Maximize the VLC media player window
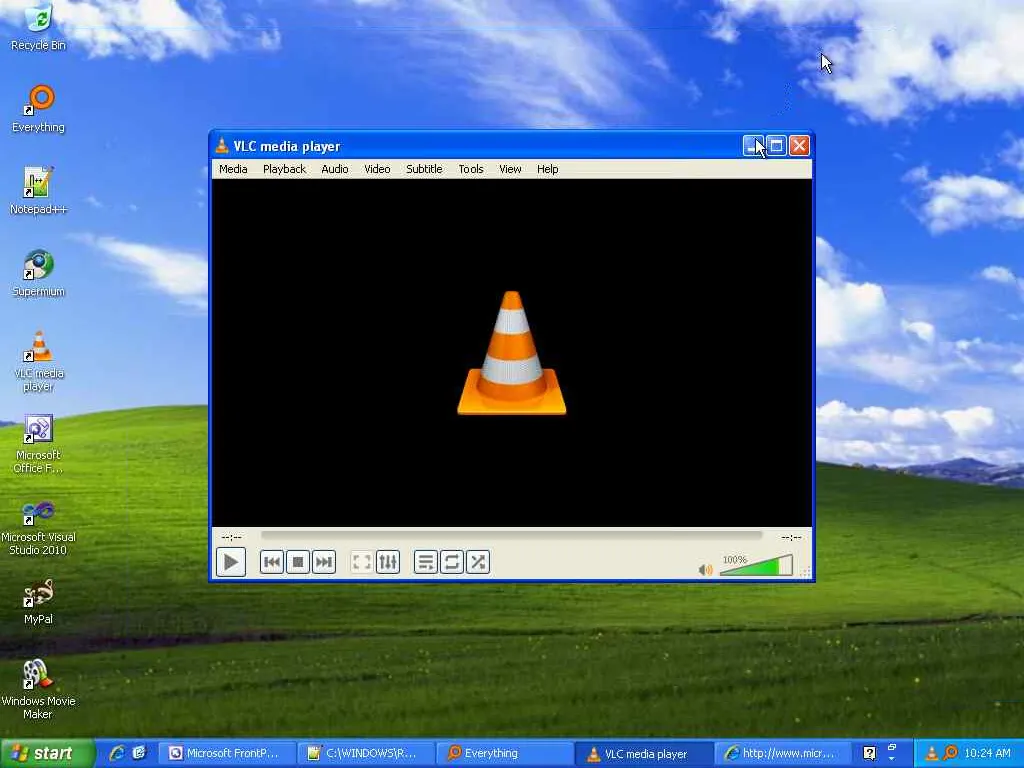The width and height of the screenshot is (1024, 768). 776,146
